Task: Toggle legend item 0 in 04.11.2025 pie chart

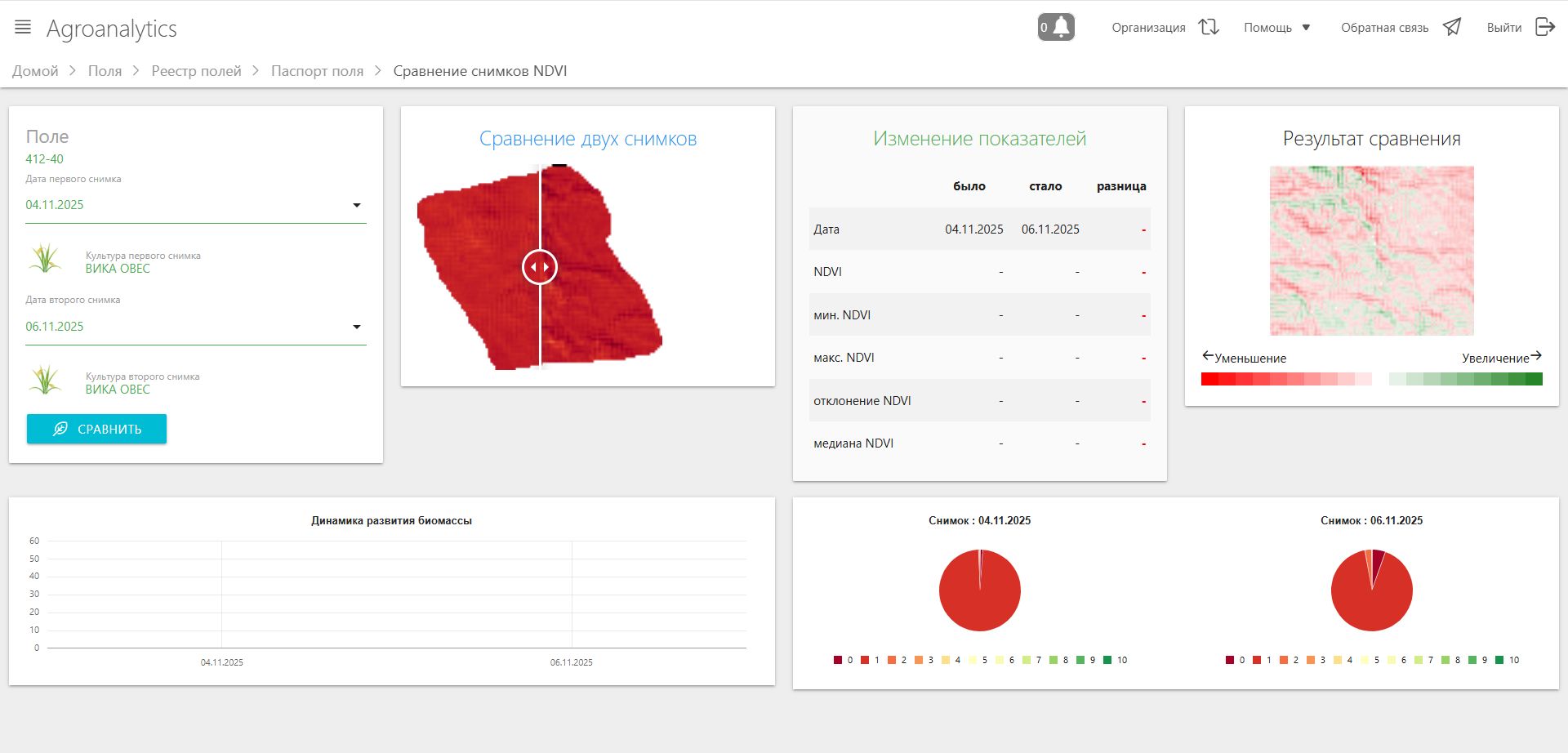Action: (843, 660)
